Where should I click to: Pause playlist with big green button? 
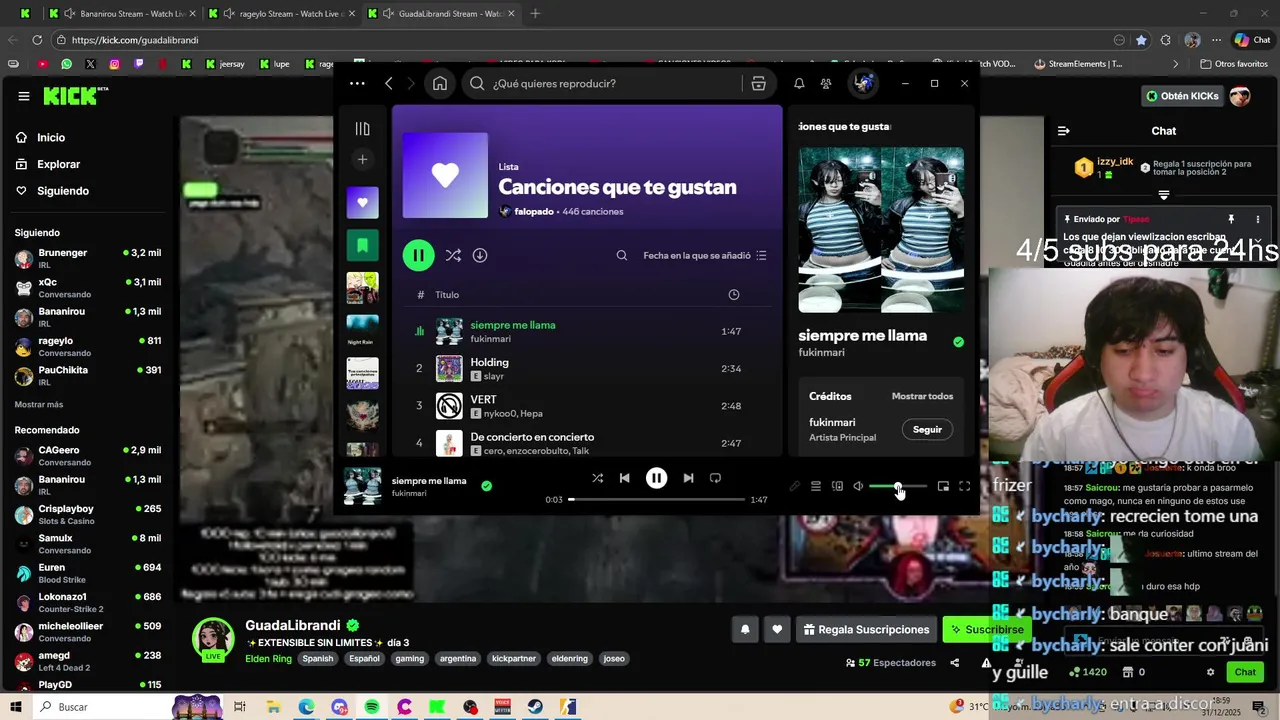(419, 255)
